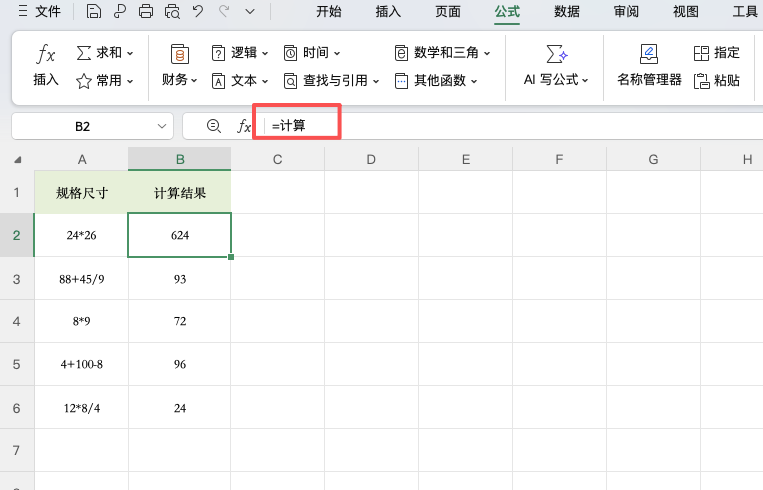Open the 财务 functions dropdown

[180, 80]
